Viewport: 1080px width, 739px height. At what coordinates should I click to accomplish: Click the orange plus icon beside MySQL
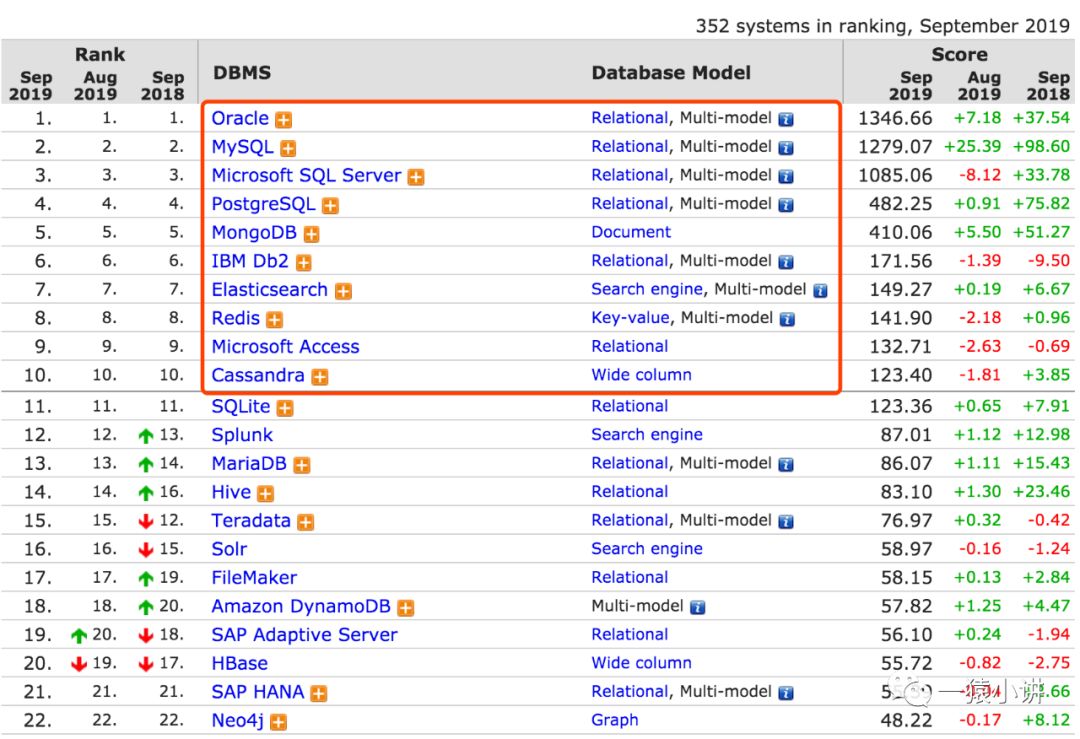[x=289, y=148]
